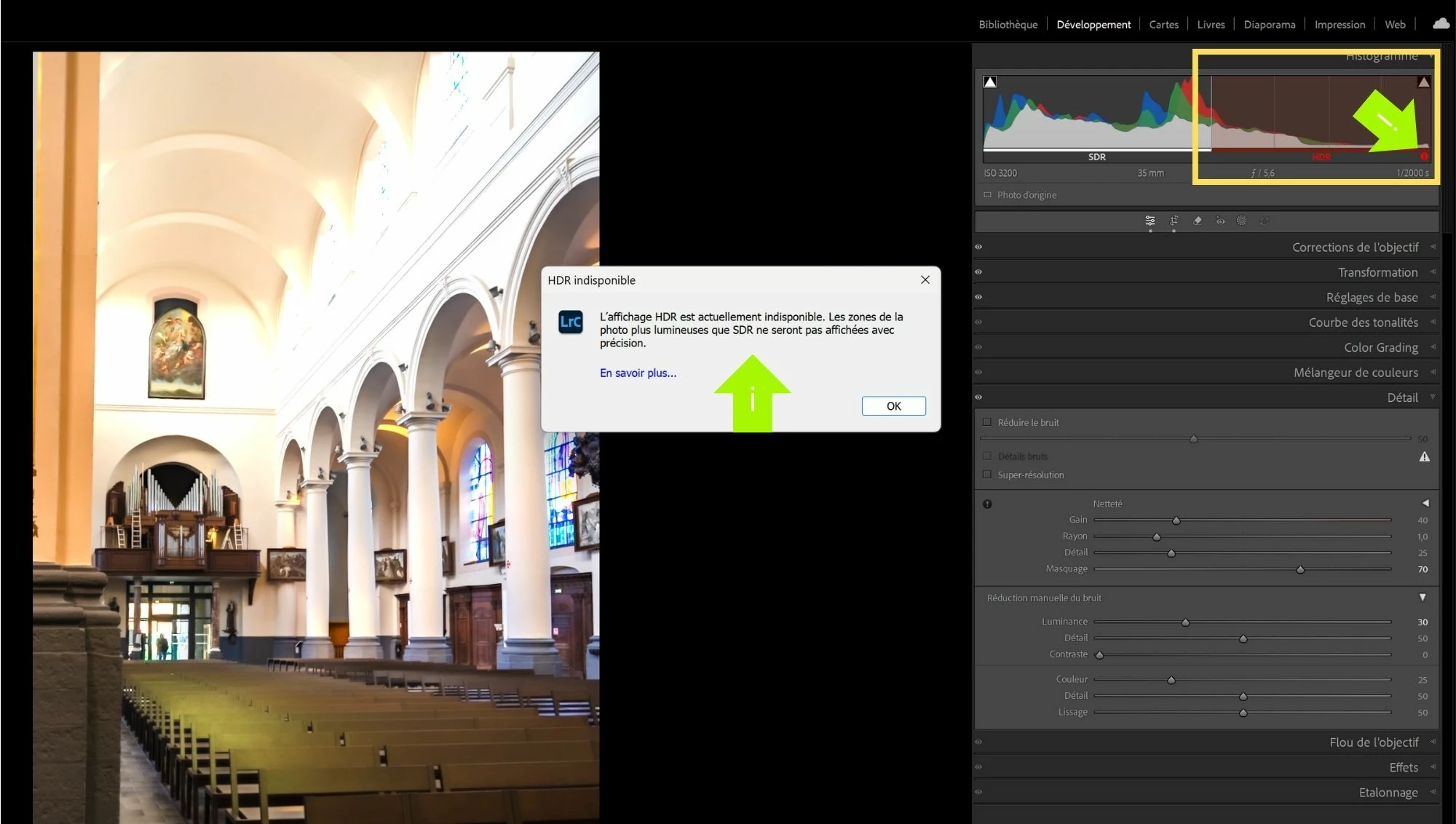Screen dimensions: 1456x824
Task: Switch to the Bibliothèque module
Action: pyautogui.click(x=1008, y=25)
